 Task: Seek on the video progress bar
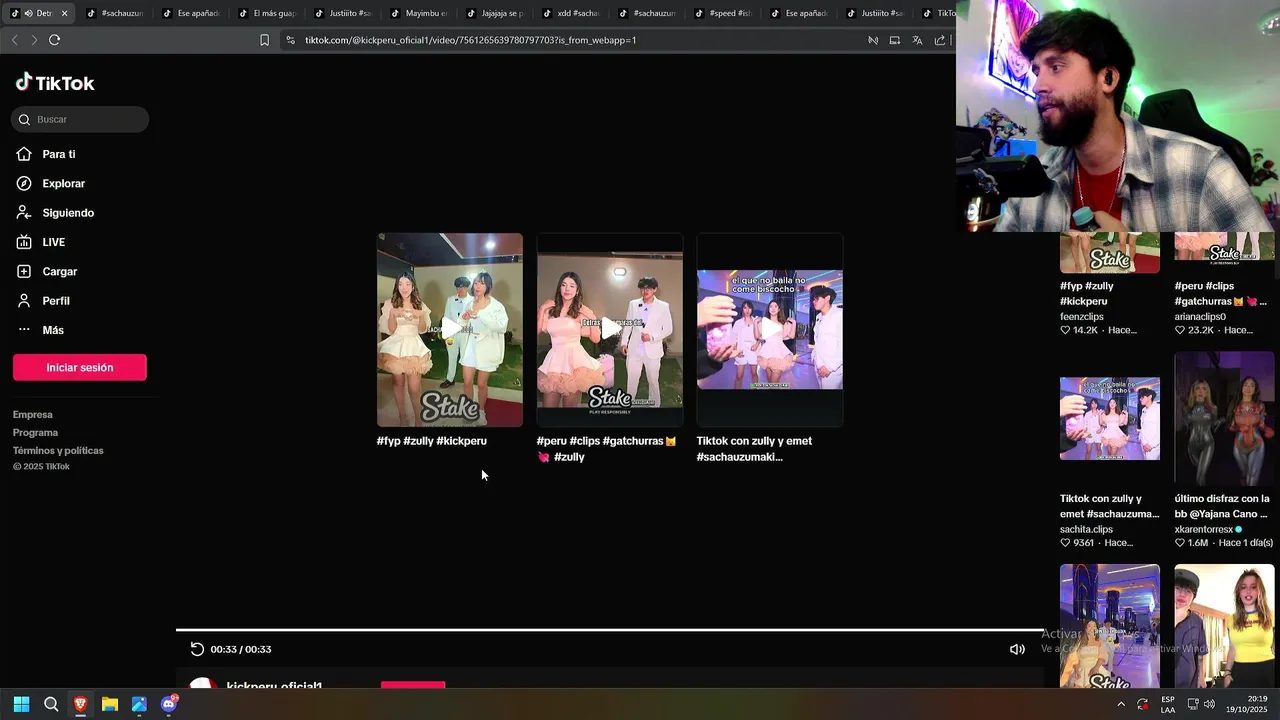click(610, 630)
